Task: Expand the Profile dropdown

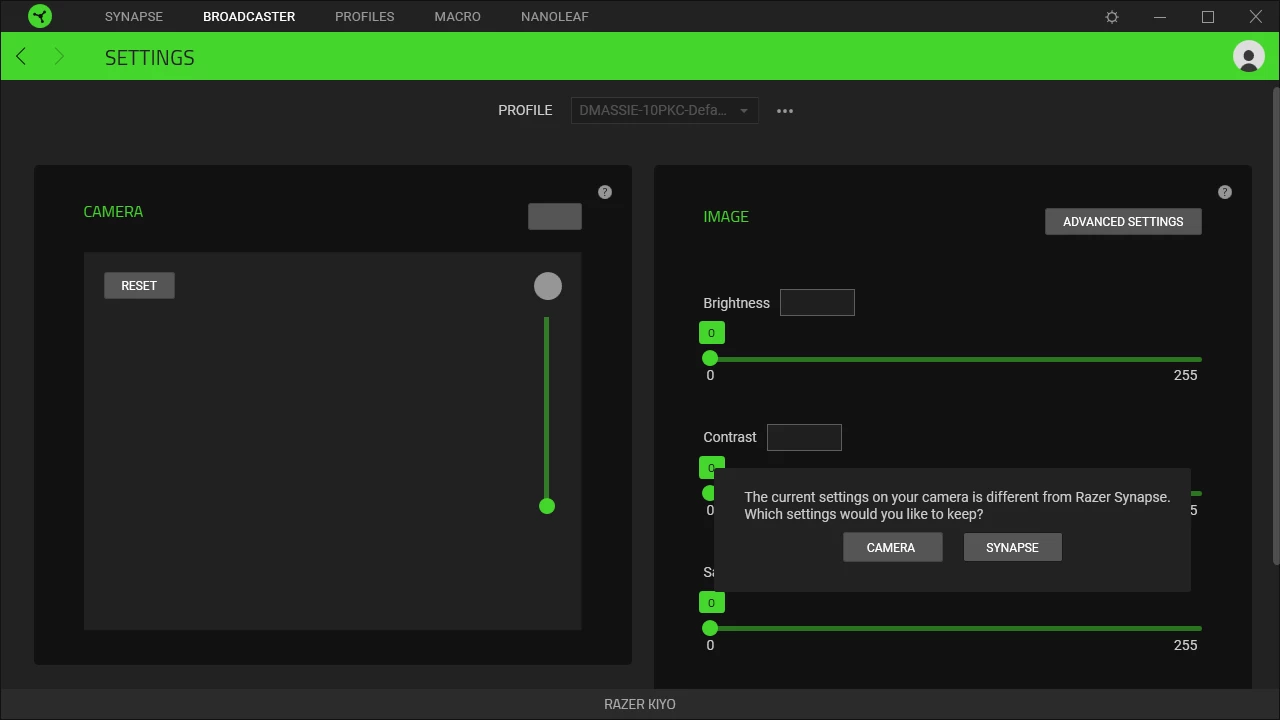Action: 665,110
